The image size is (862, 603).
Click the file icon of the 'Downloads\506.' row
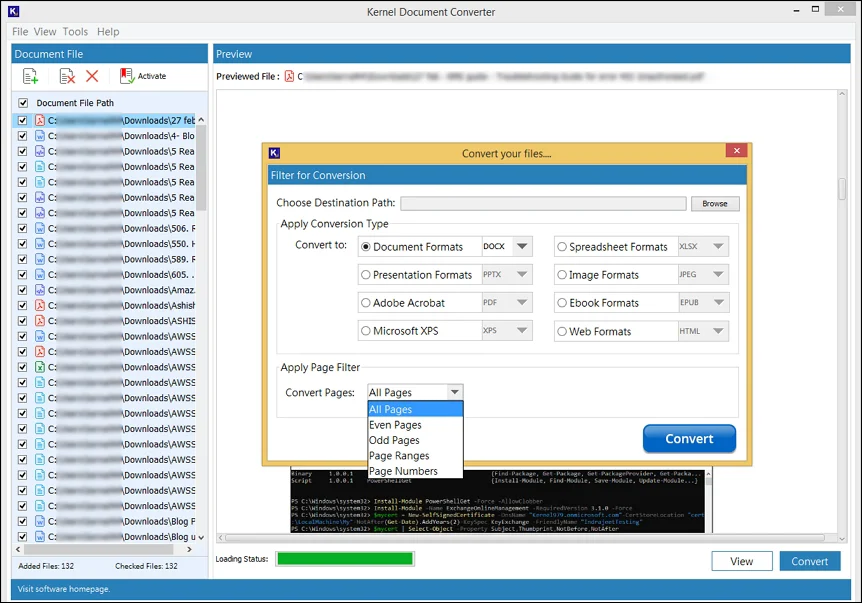(x=40, y=228)
